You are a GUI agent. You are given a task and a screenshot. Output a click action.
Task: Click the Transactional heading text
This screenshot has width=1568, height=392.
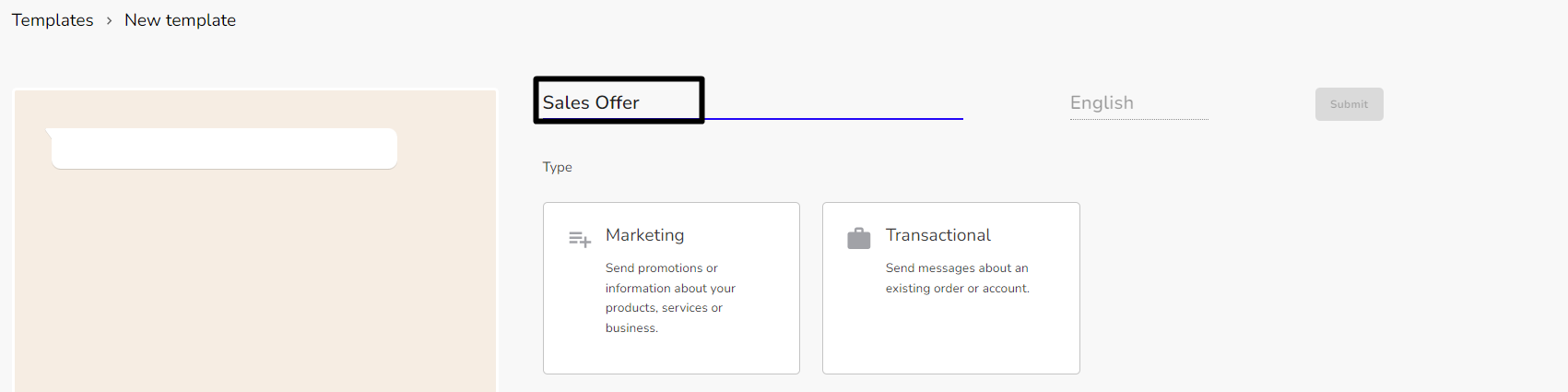point(938,235)
